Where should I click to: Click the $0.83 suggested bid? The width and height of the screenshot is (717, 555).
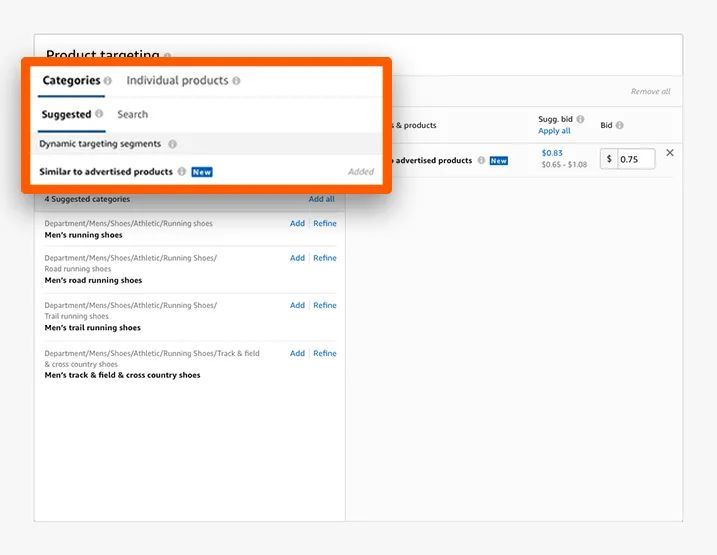coord(552,153)
